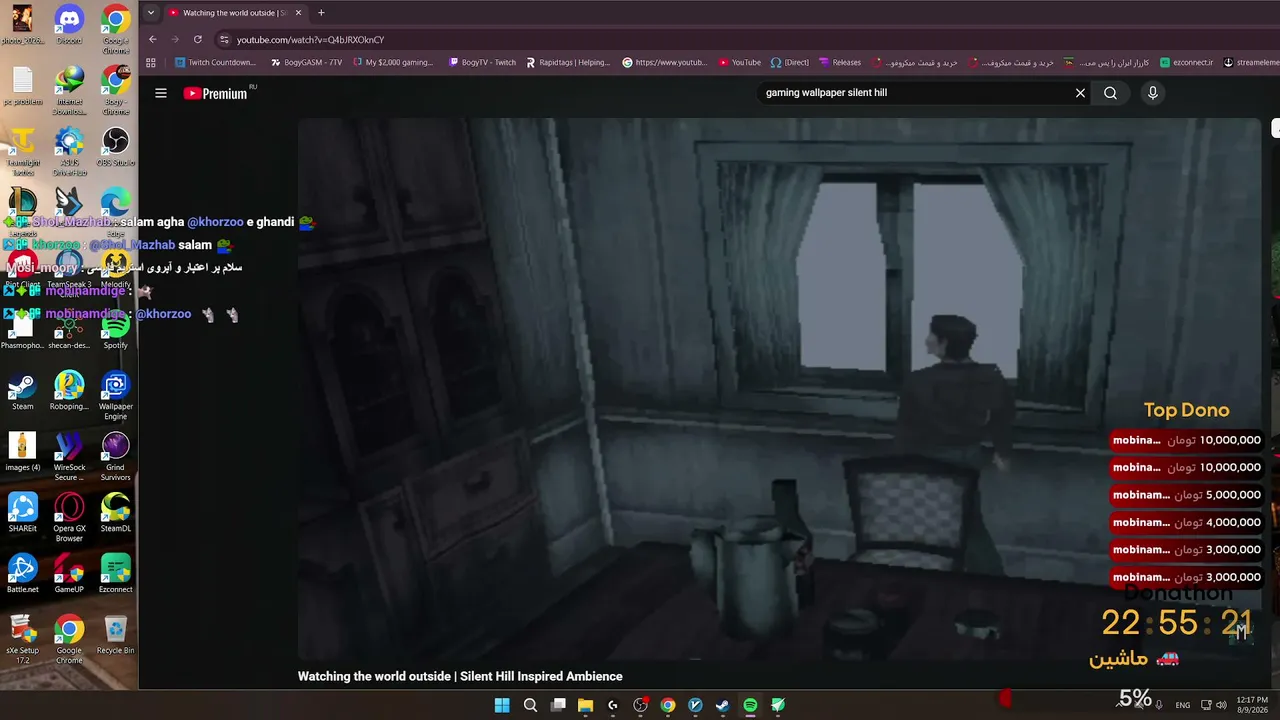Open Bogy - Chrome profile shortcut
Viewport: 1280px width, 720px height.
point(116,90)
